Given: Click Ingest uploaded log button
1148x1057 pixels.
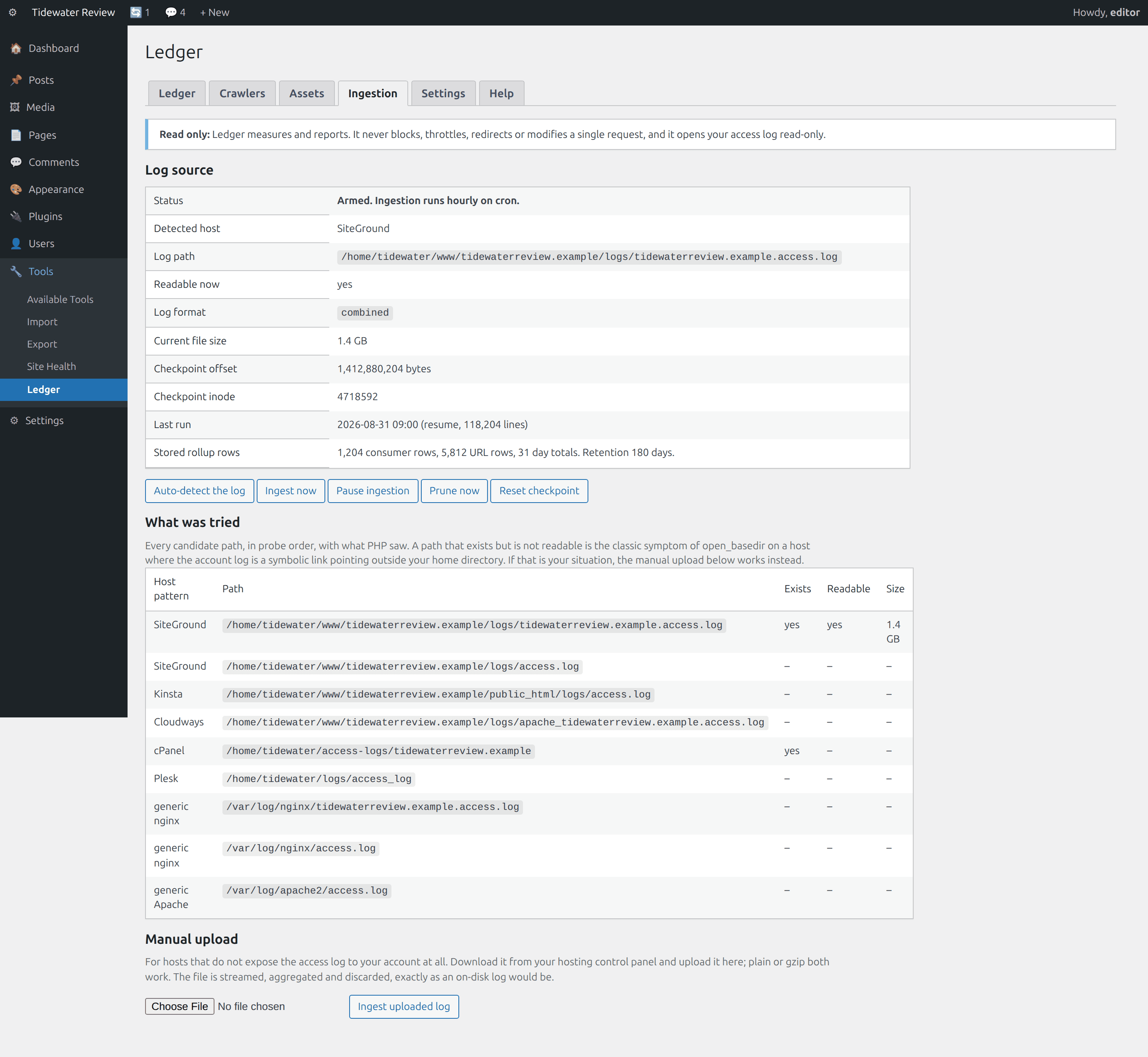Looking at the screenshot, I should point(404,1007).
